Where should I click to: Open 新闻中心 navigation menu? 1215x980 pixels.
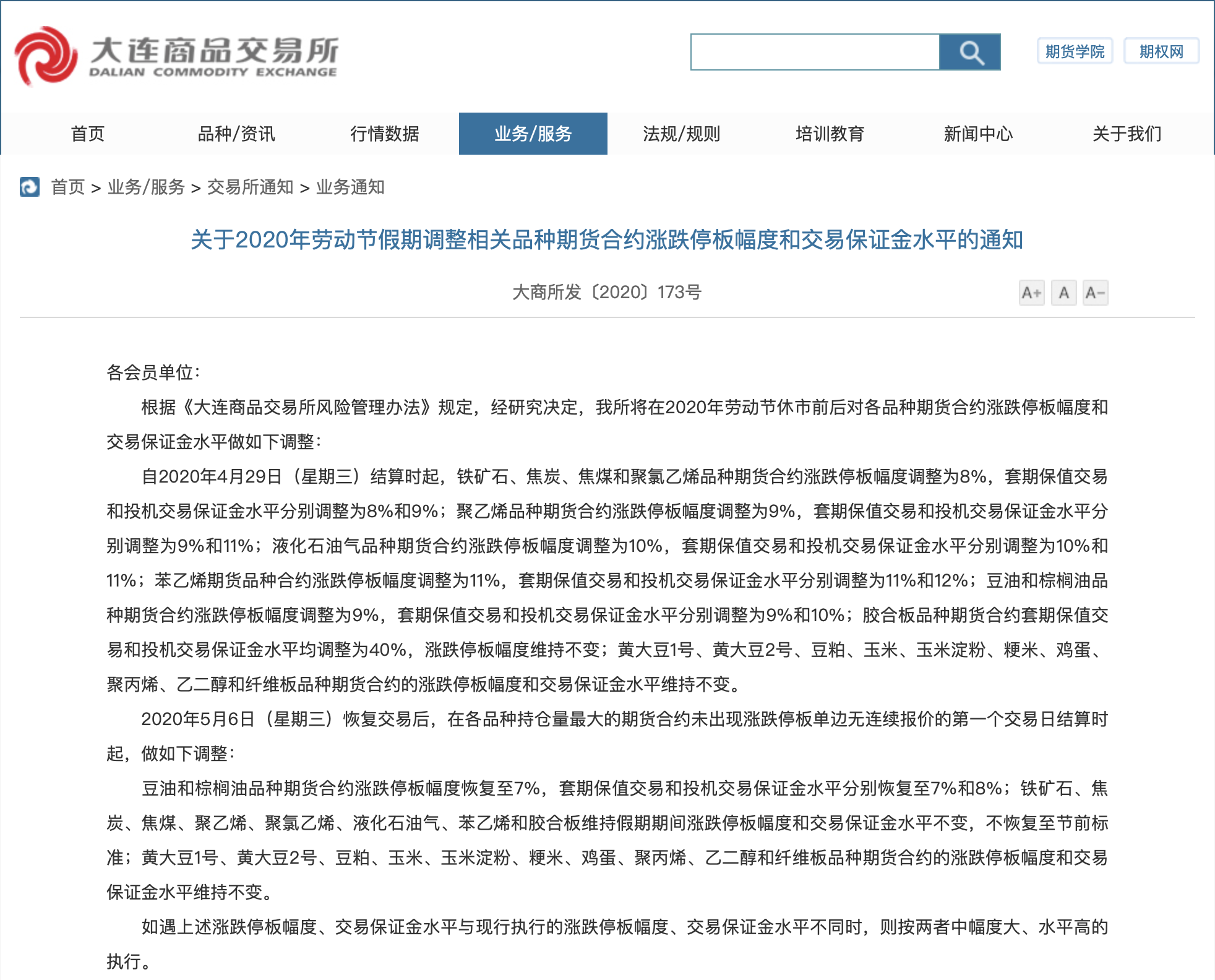(x=979, y=134)
